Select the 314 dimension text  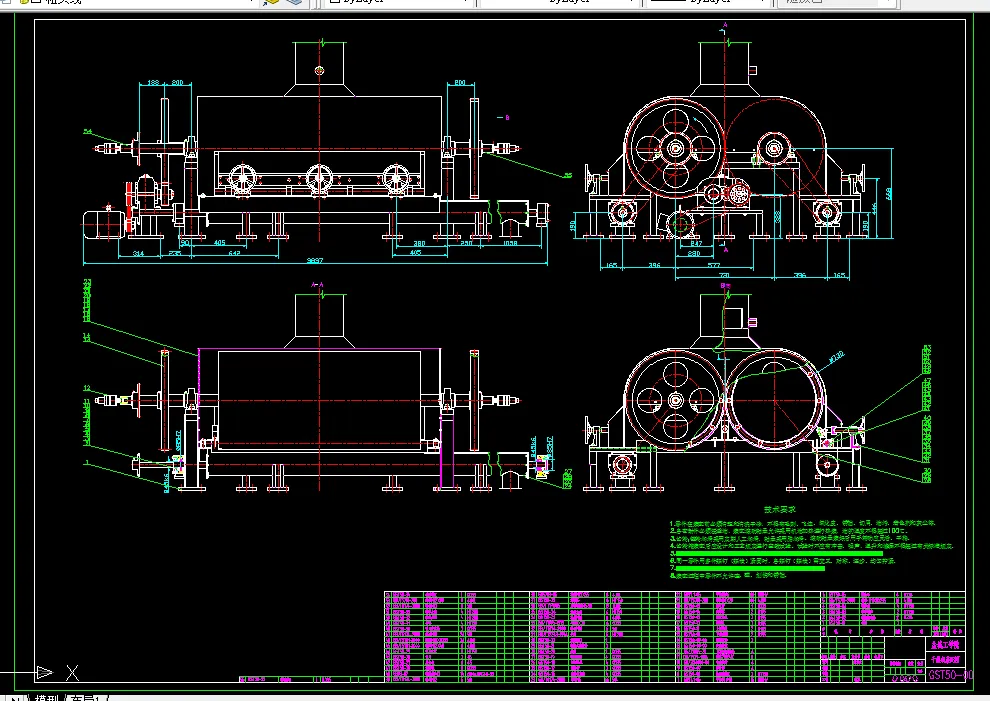click(x=138, y=253)
